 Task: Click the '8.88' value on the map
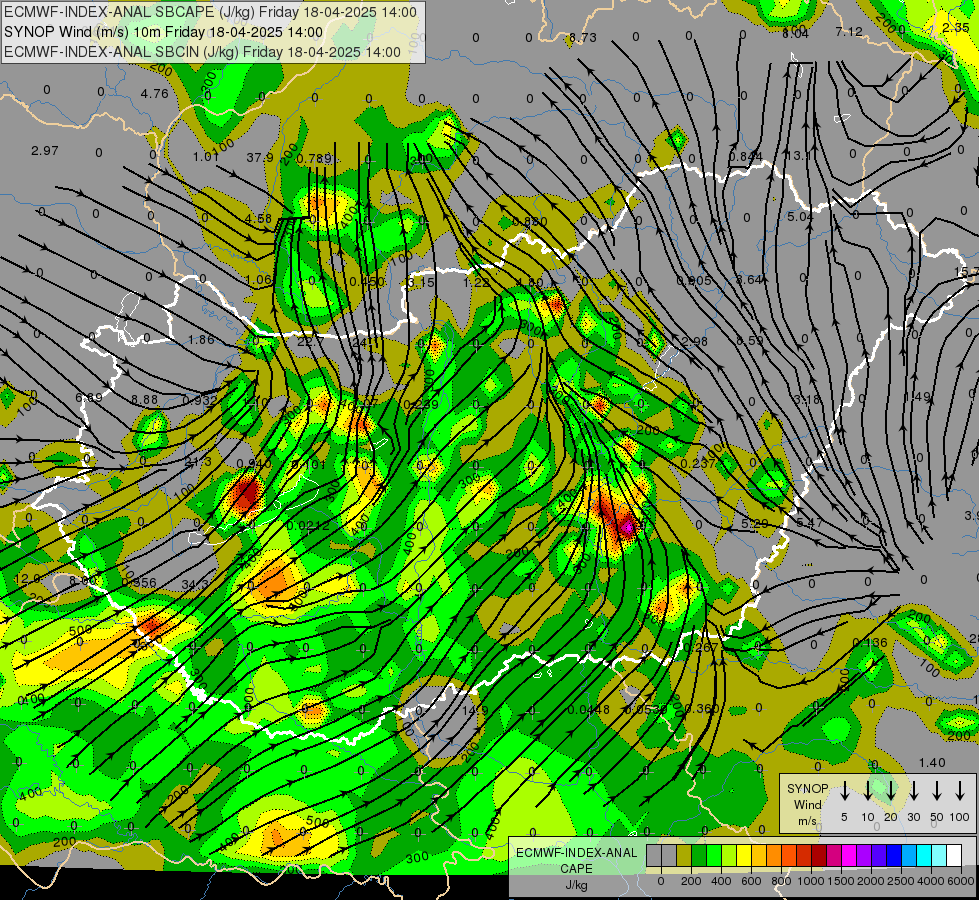pos(144,400)
